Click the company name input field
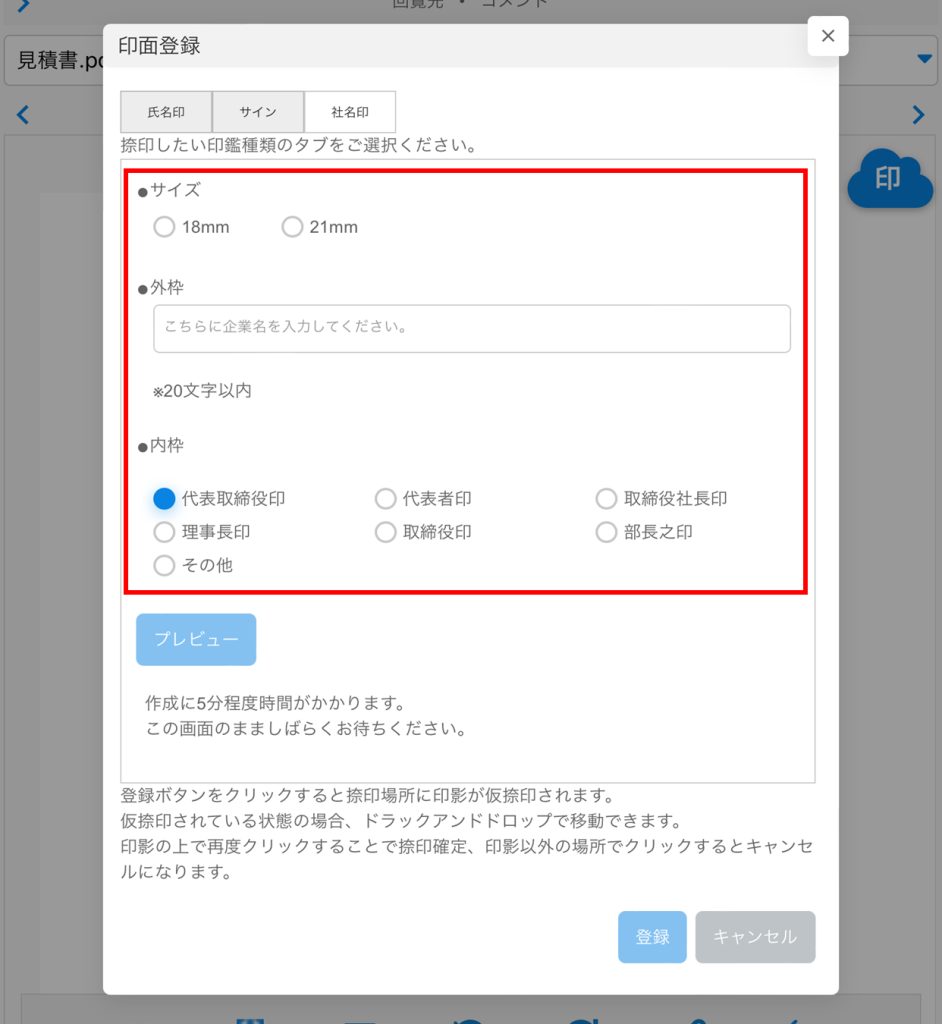The width and height of the screenshot is (942, 1024). click(x=471, y=328)
